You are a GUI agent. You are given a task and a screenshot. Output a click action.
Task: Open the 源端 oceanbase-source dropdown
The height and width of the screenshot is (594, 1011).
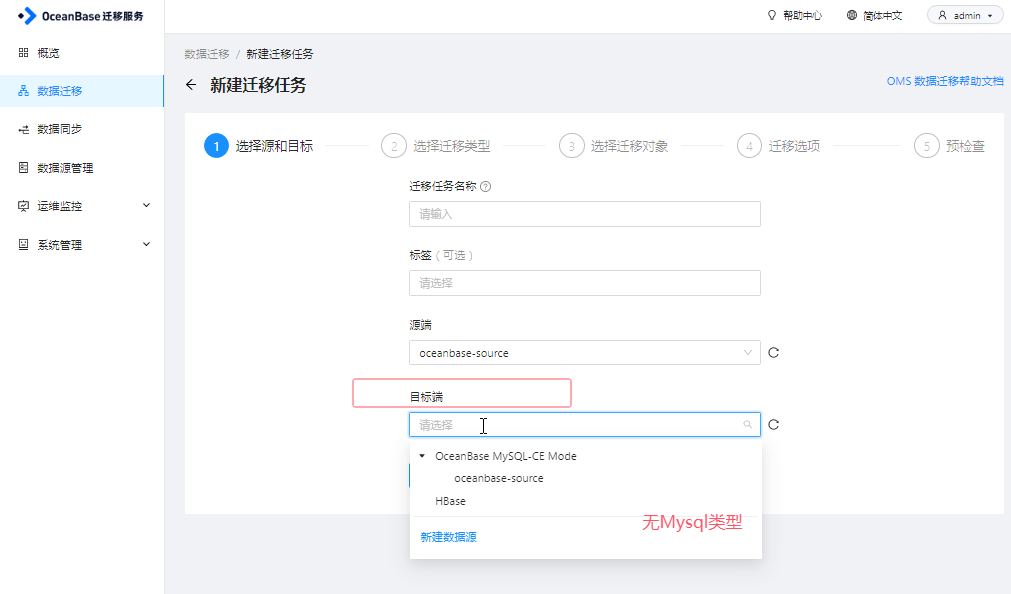pos(585,353)
